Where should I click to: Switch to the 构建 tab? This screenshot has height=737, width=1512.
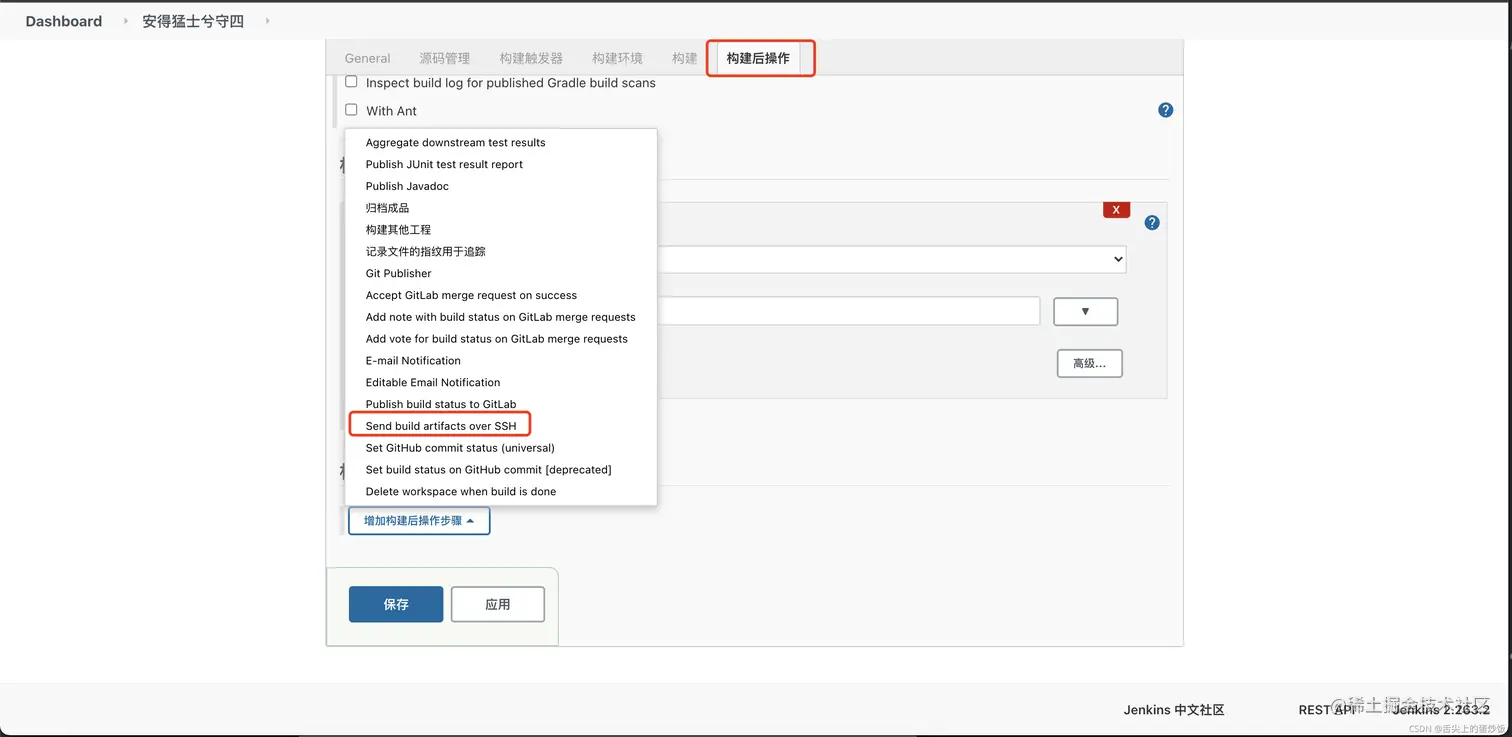click(x=684, y=58)
